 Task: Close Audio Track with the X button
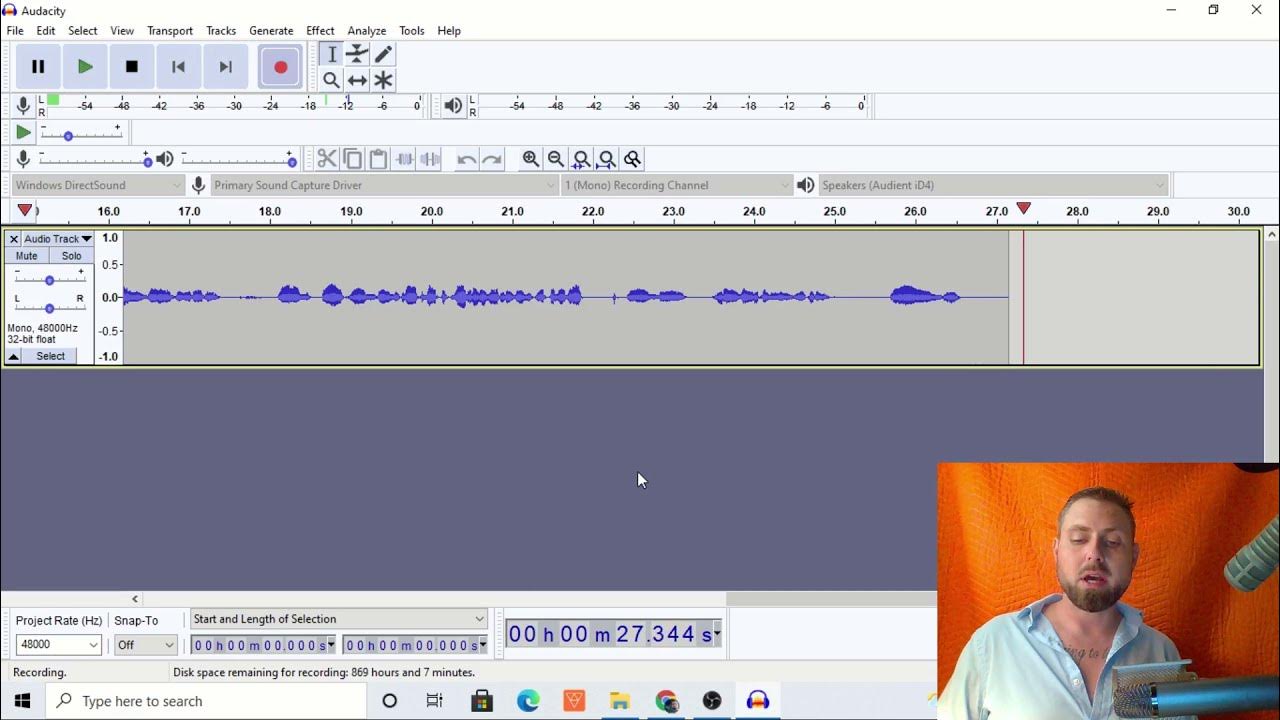[14, 239]
